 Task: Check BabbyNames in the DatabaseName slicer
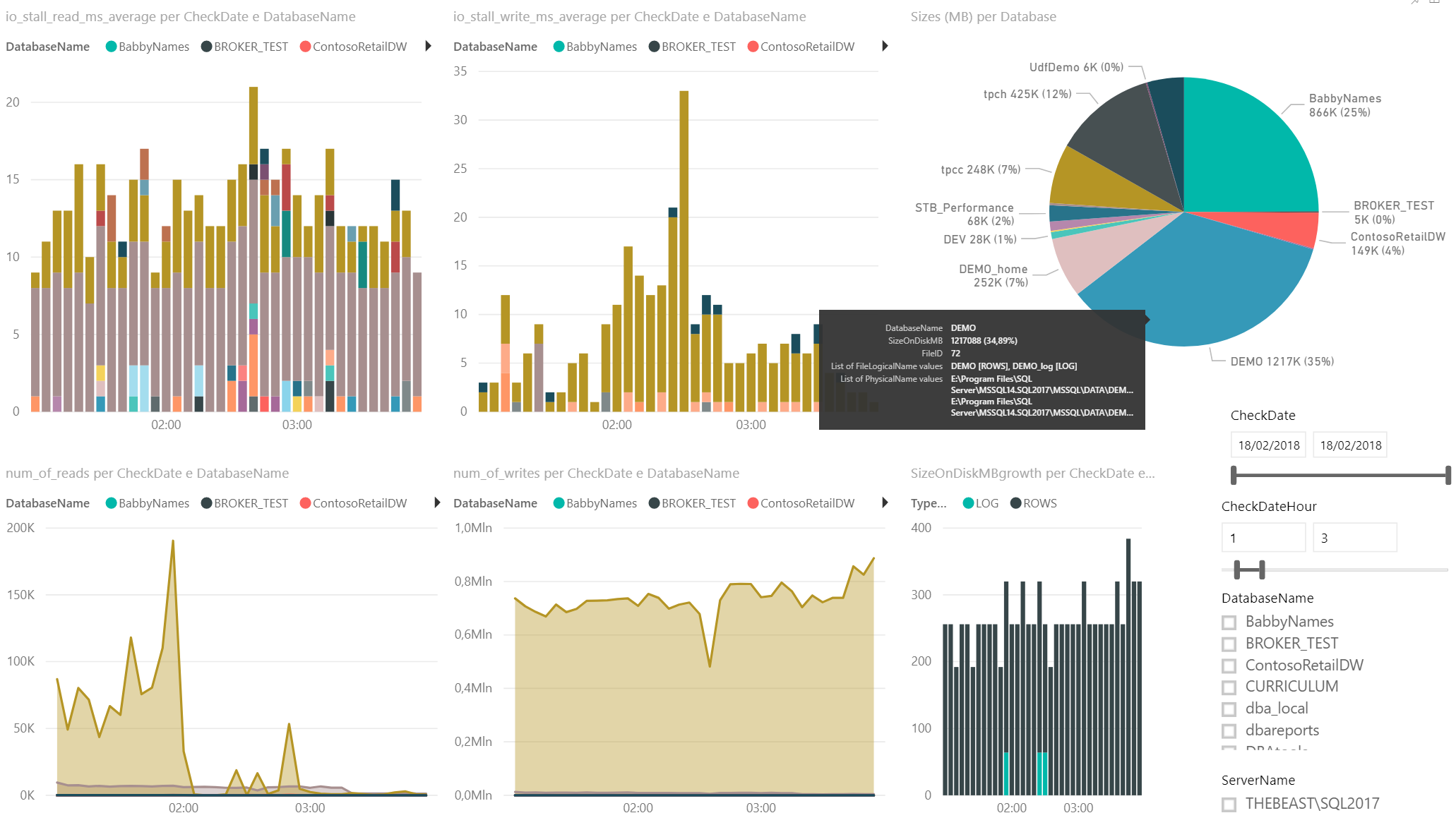1227,622
